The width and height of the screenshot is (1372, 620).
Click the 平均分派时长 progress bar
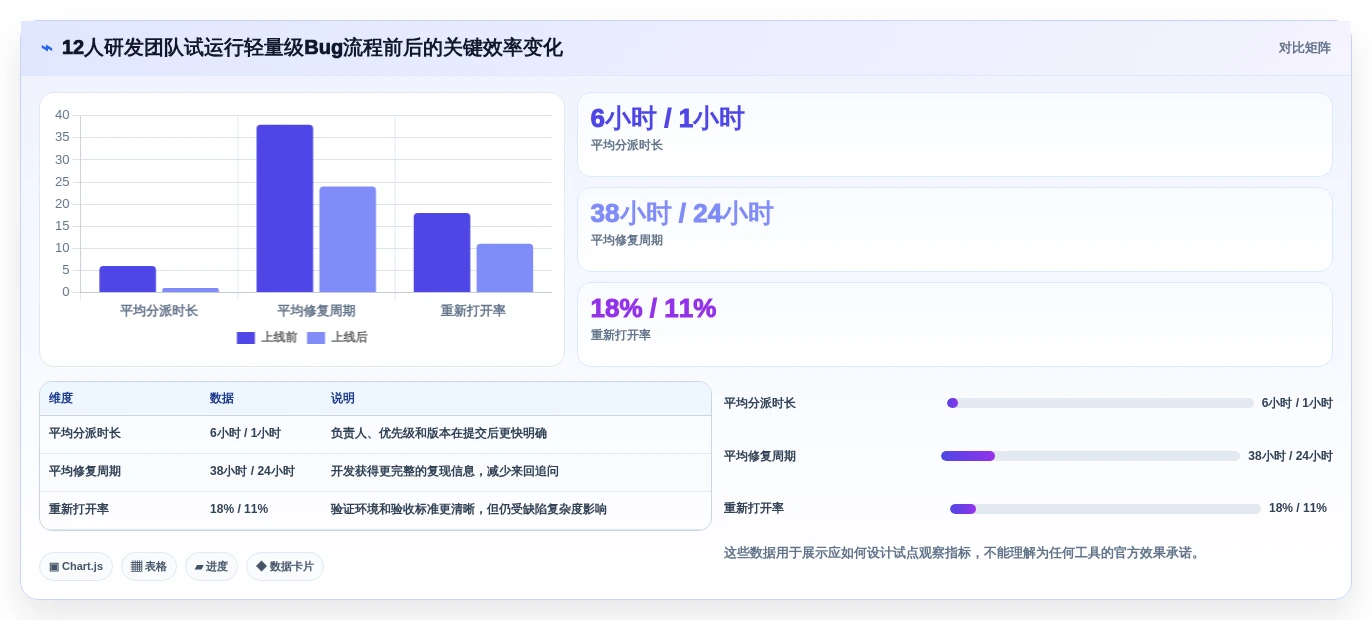pyautogui.click(x=1100, y=403)
